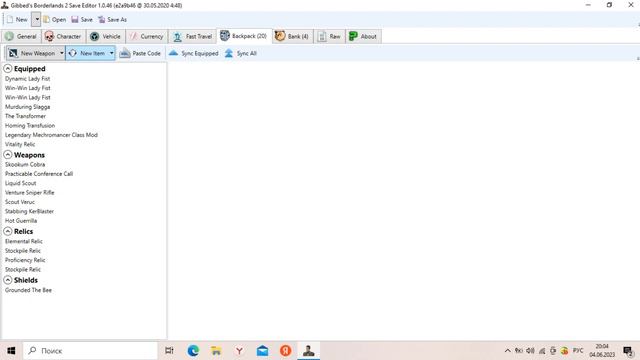The width and height of the screenshot is (640, 360).
Task: Select Proficiency Relic item
Action: tap(25, 260)
